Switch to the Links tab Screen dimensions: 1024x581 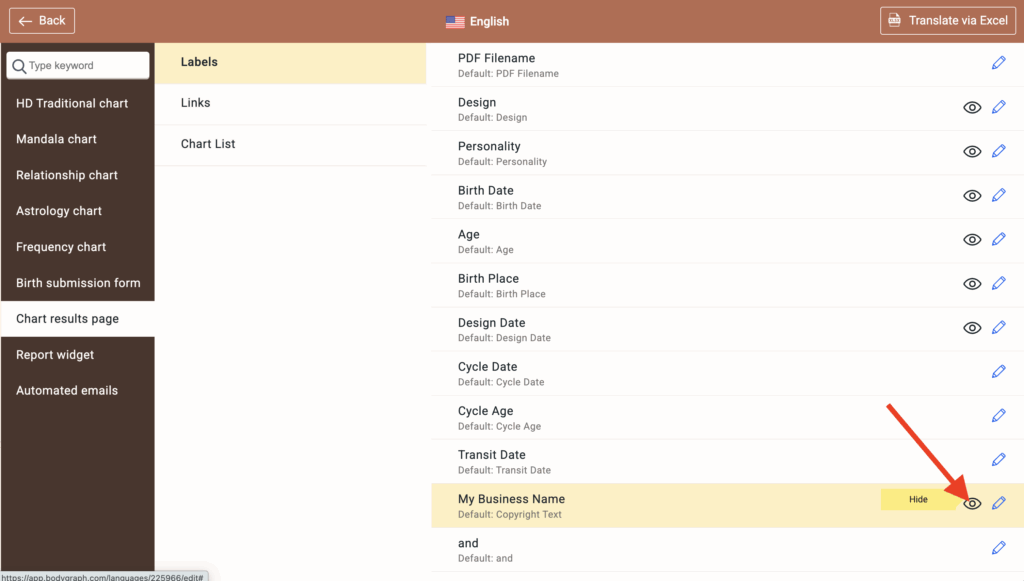(196, 103)
